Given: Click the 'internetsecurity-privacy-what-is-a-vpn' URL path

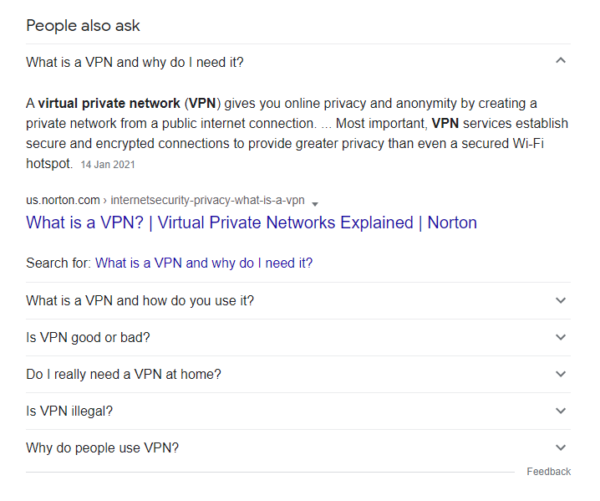Looking at the screenshot, I should click(207, 200).
